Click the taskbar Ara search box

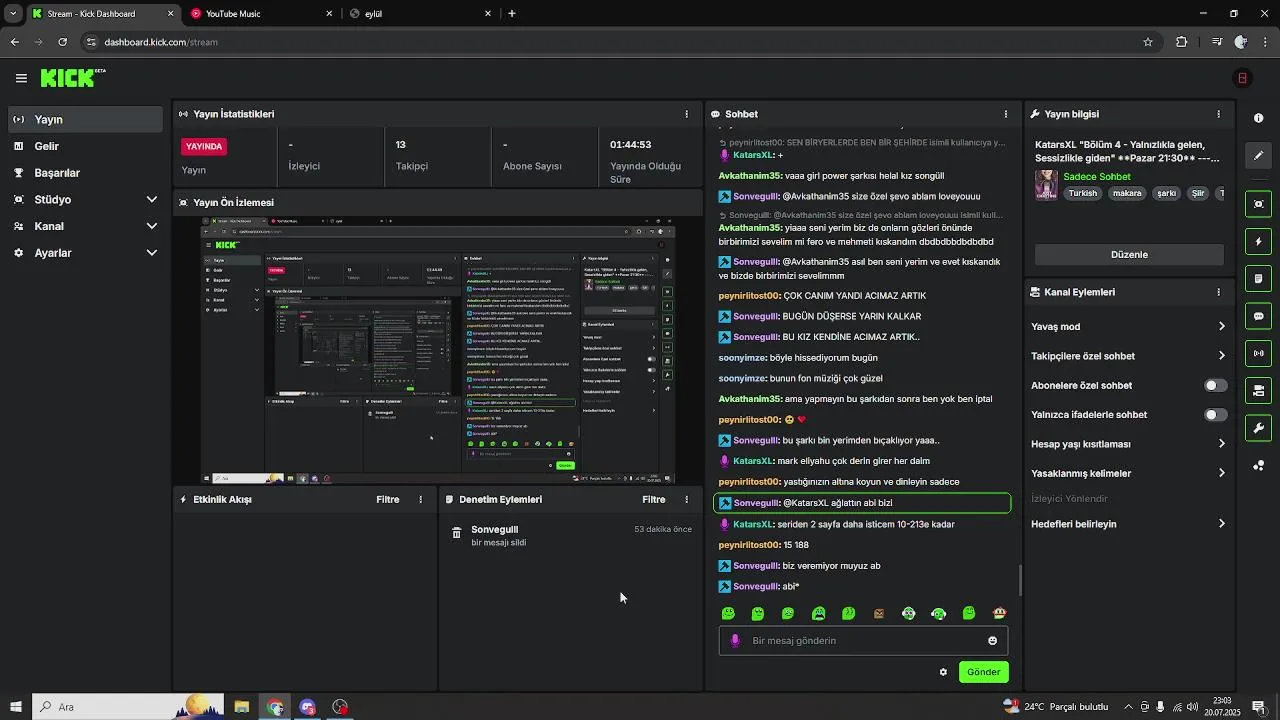pos(128,707)
